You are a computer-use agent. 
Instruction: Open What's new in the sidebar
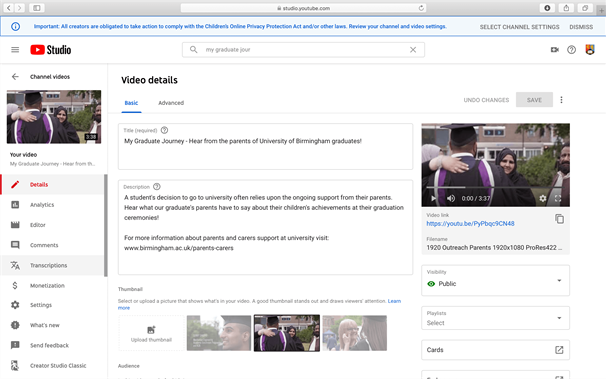coord(53,325)
